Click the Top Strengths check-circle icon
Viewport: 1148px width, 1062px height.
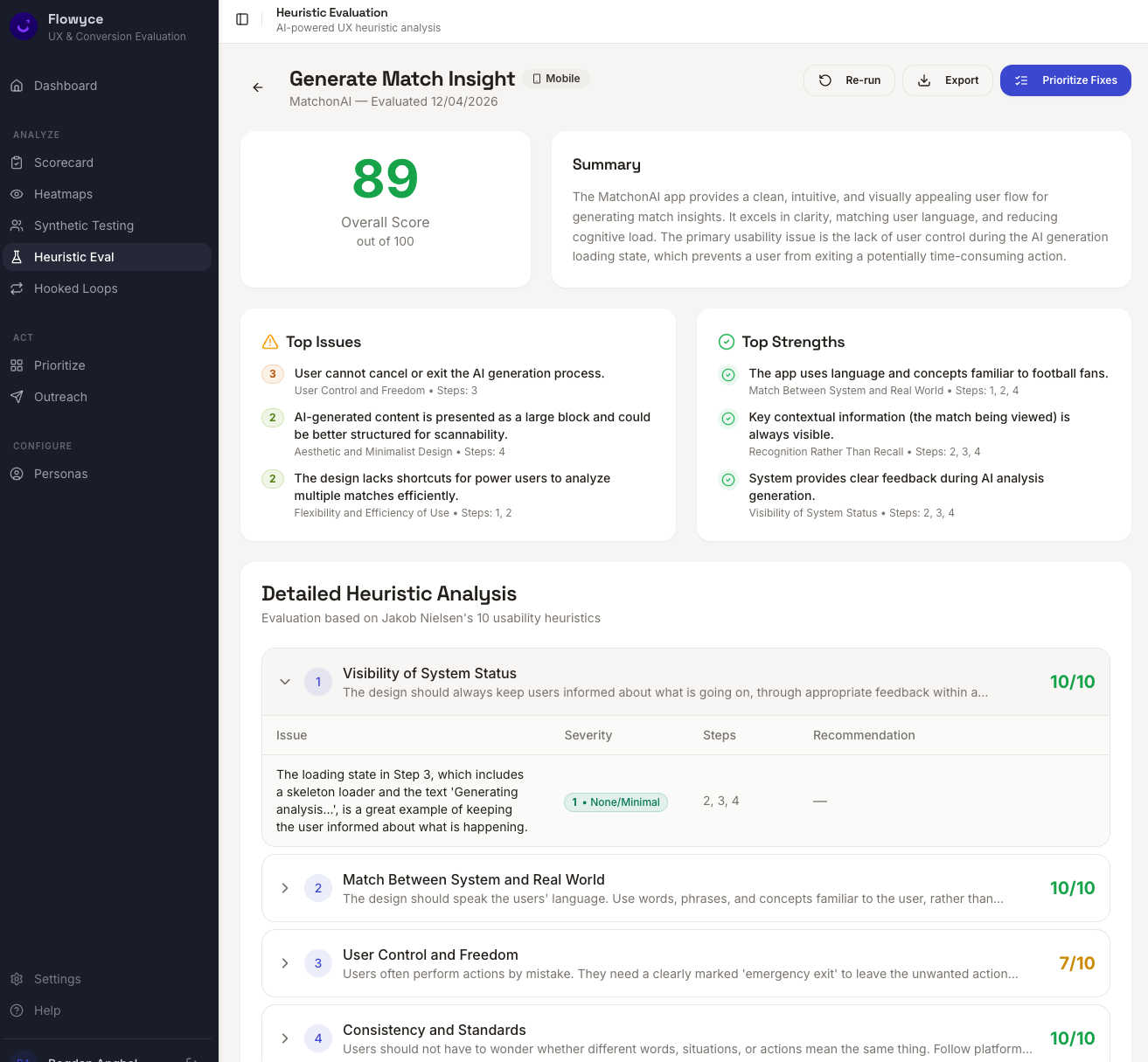(726, 342)
